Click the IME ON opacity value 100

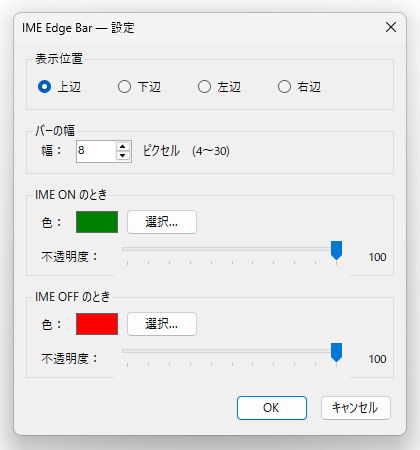(377, 257)
